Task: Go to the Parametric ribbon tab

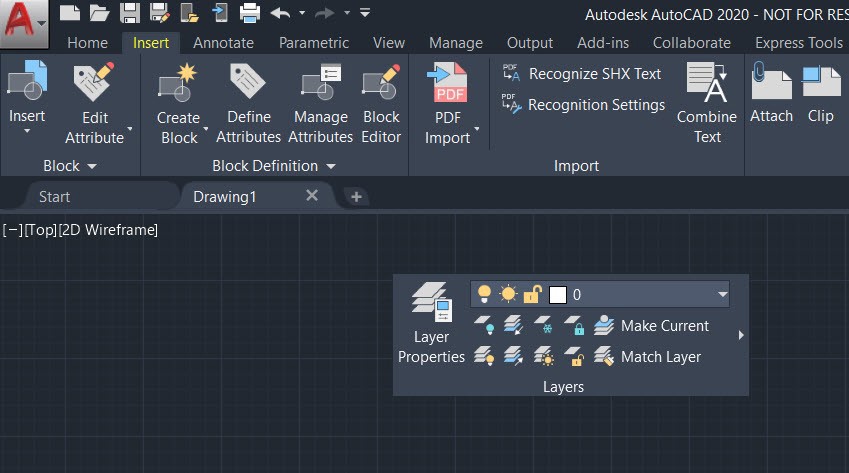Action: (x=314, y=43)
